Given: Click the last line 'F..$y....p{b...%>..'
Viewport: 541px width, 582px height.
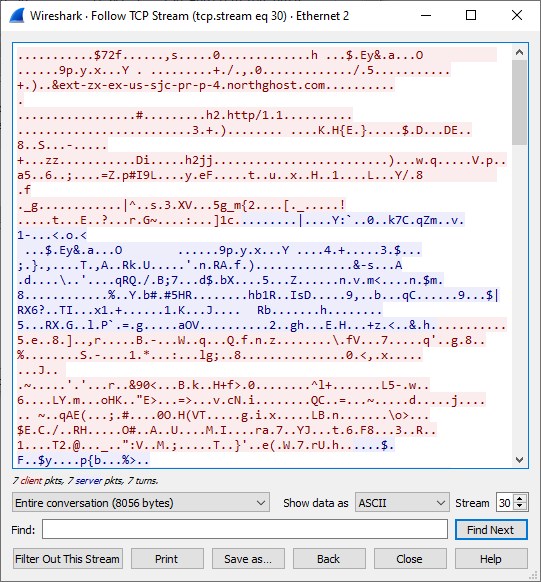Looking at the screenshot, I should (x=83, y=460).
